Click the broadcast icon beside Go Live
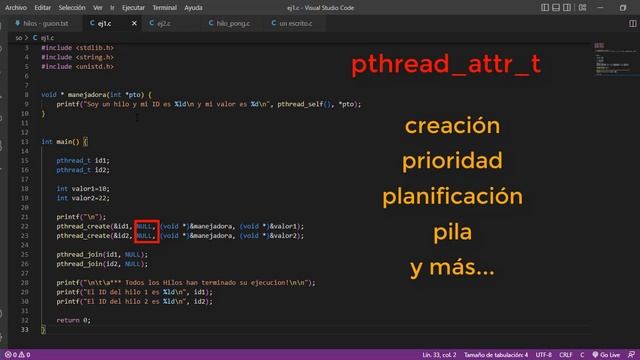Image resolution: width=640 pixels, height=360 pixels. coord(595,355)
